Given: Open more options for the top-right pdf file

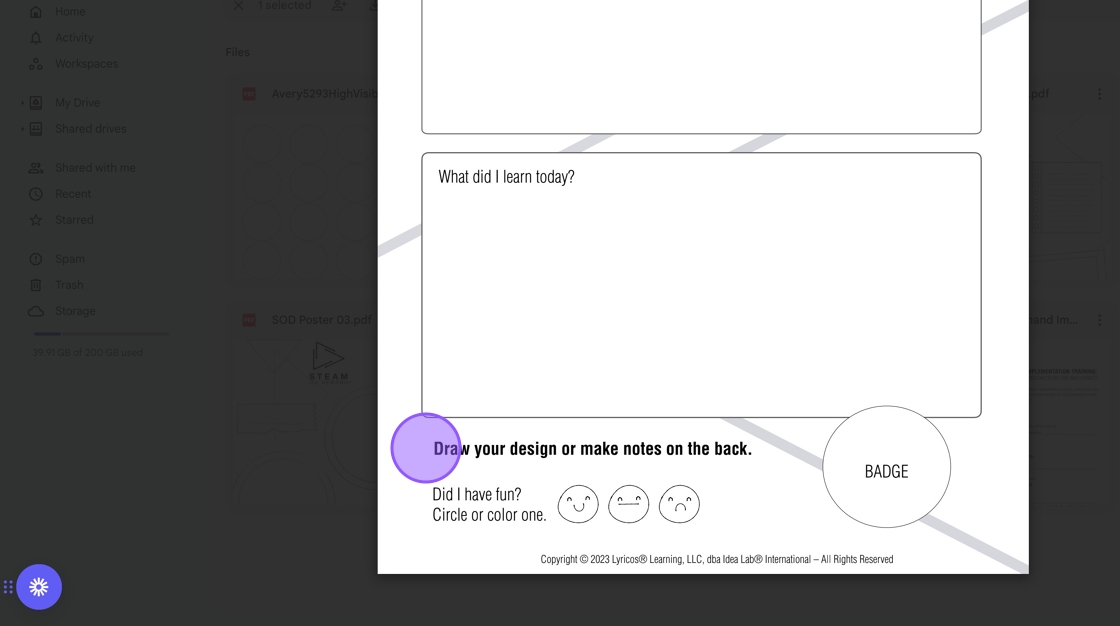Looking at the screenshot, I should pos(1099,94).
